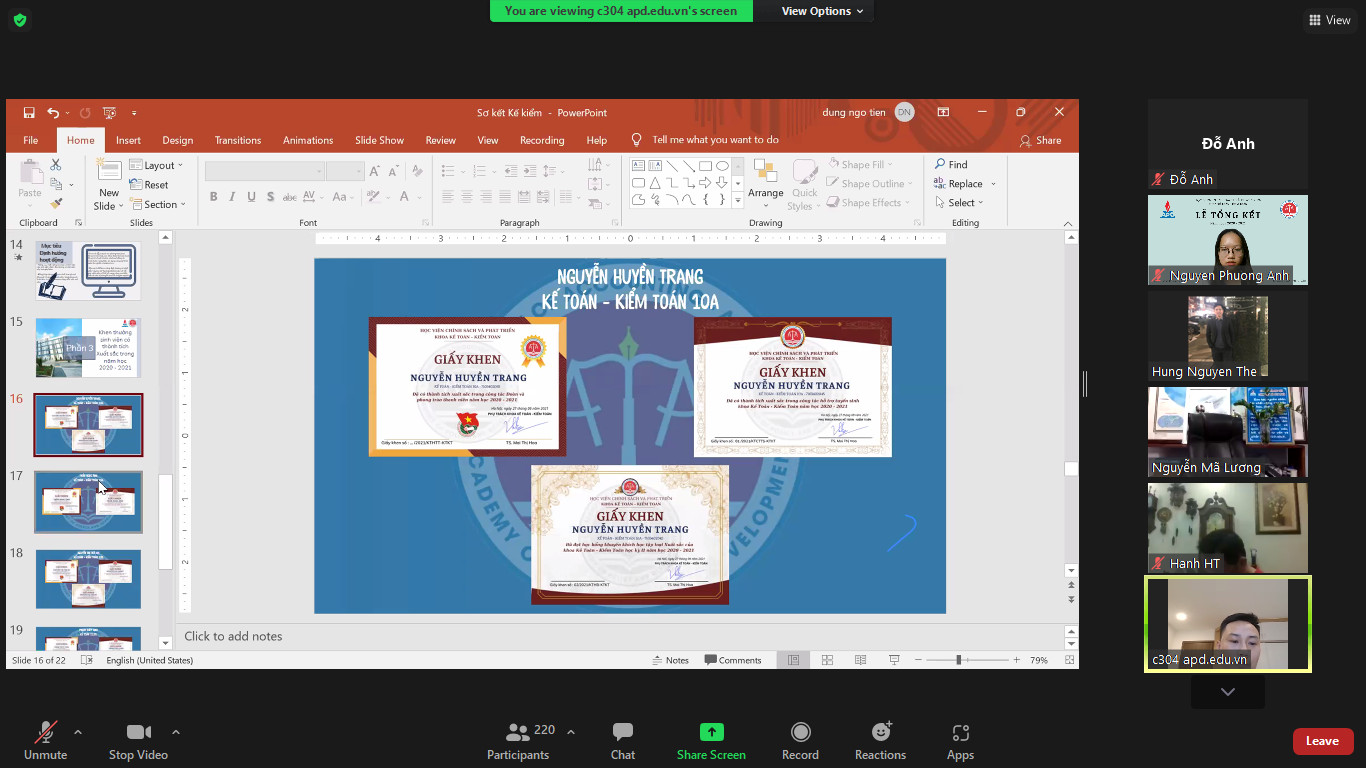This screenshot has width=1366, height=768.
Task: Click the PowerPoint Save icon
Action: (x=29, y=113)
